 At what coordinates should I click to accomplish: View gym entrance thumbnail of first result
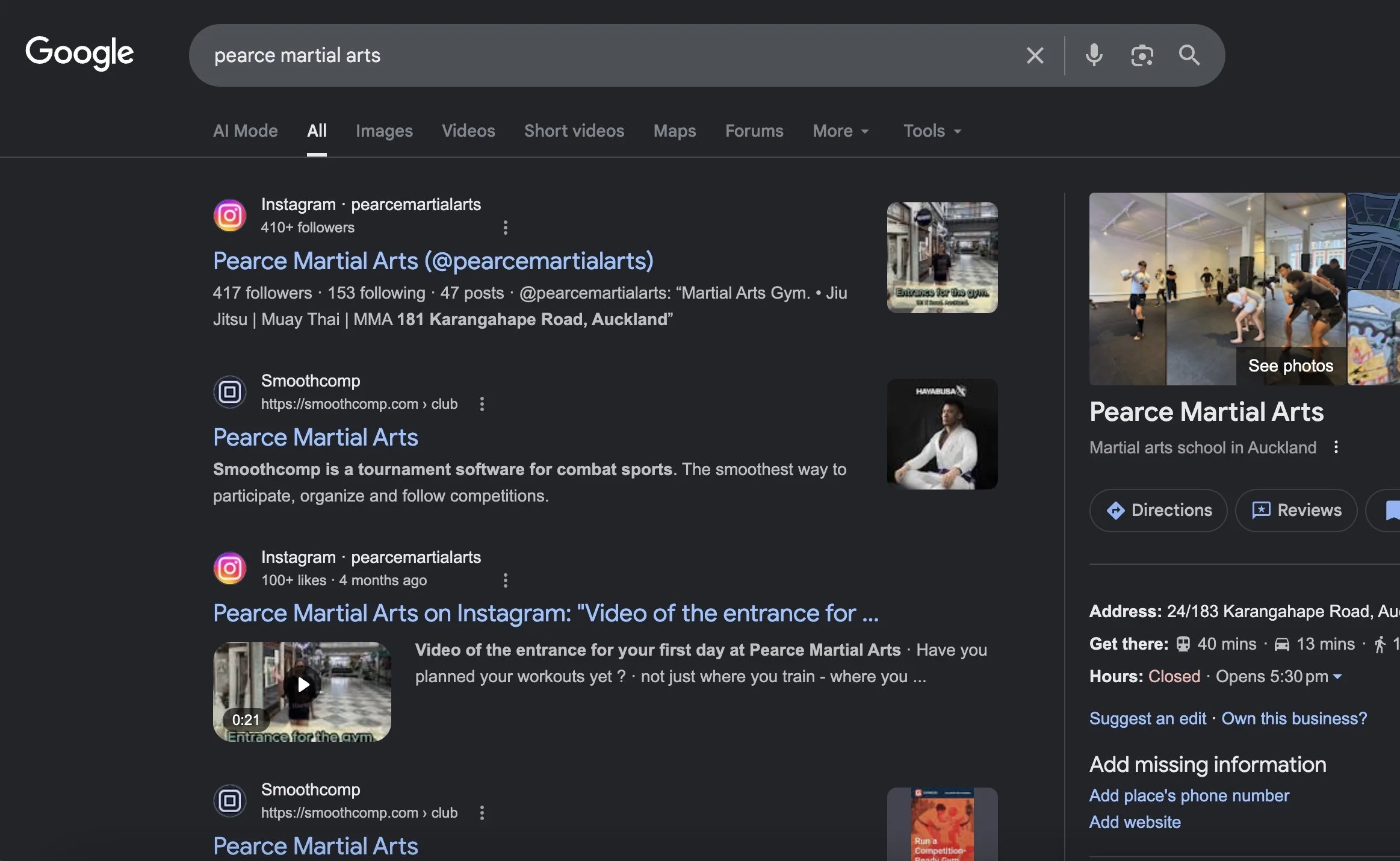point(942,258)
